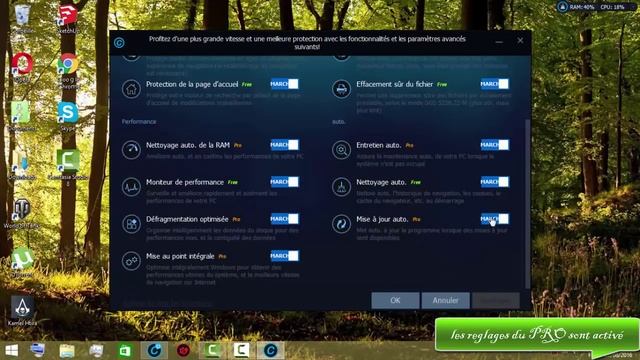The image size is (640, 360).
Task: Click the Défragmentation optimisée icon
Action: [x=131, y=224]
